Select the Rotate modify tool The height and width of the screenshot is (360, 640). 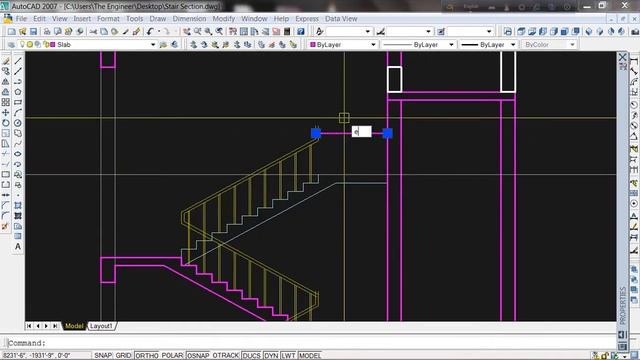click(6, 123)
